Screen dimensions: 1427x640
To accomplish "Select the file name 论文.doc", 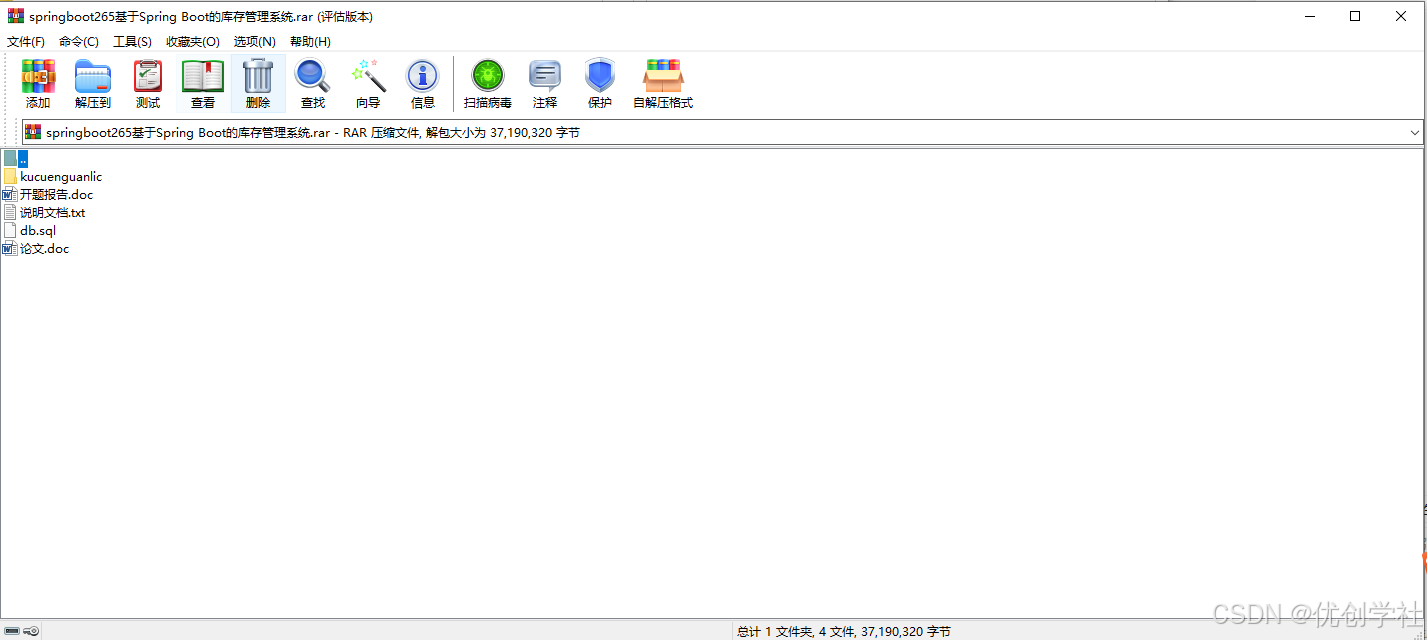I will pos(45,248).
